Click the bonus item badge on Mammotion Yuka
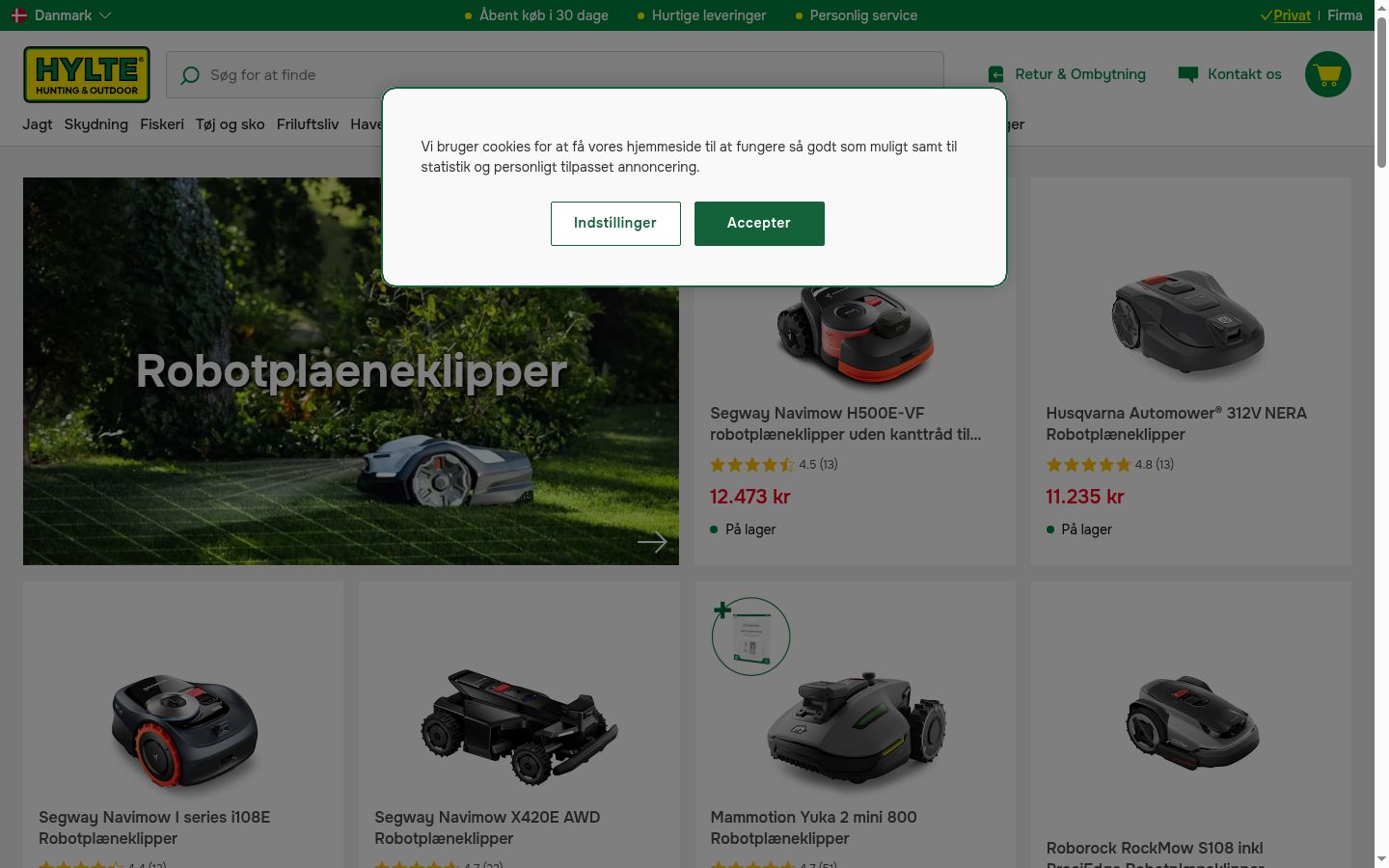This screenshot has height=868, width=1389. point(750,637)
